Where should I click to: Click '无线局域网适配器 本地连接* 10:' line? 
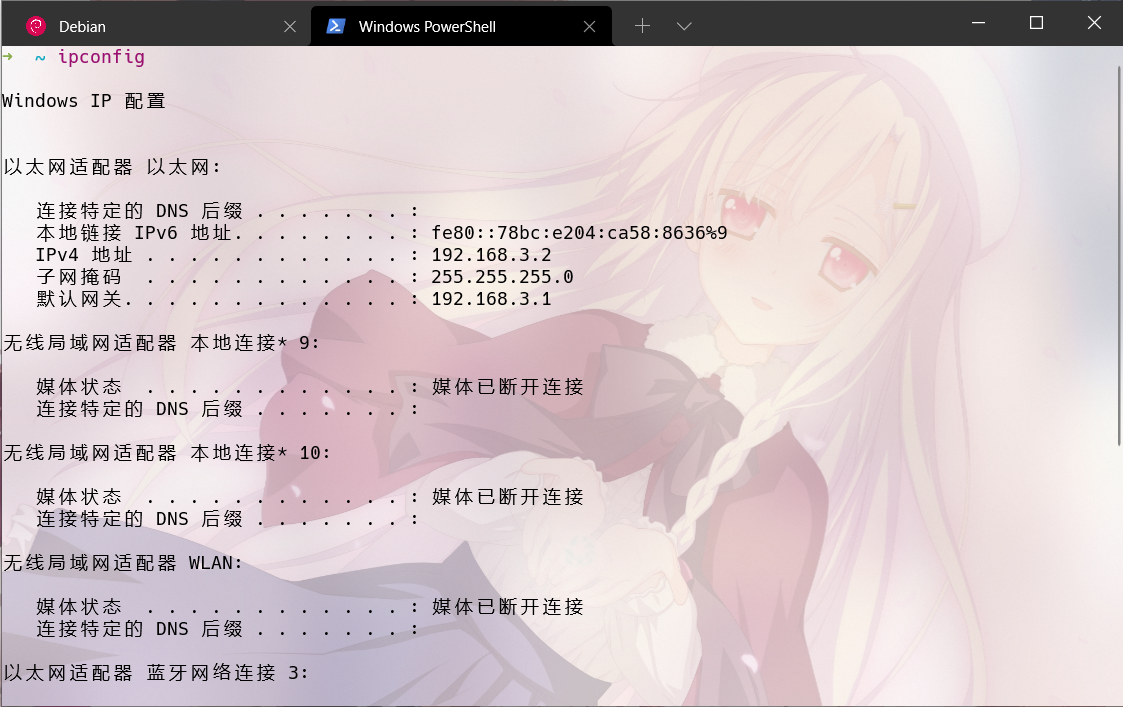click(167, 453)
